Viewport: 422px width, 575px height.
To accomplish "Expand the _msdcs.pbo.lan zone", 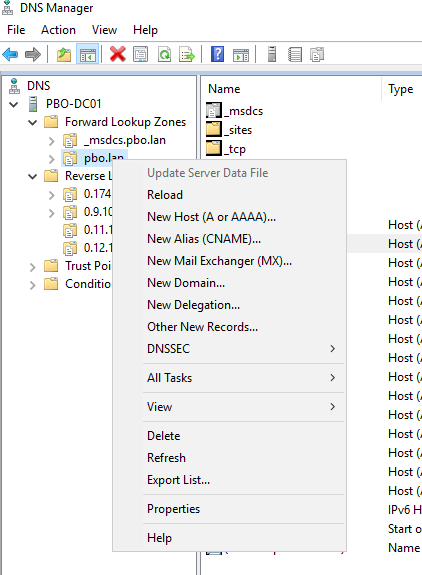I will [x=52, y=141].
